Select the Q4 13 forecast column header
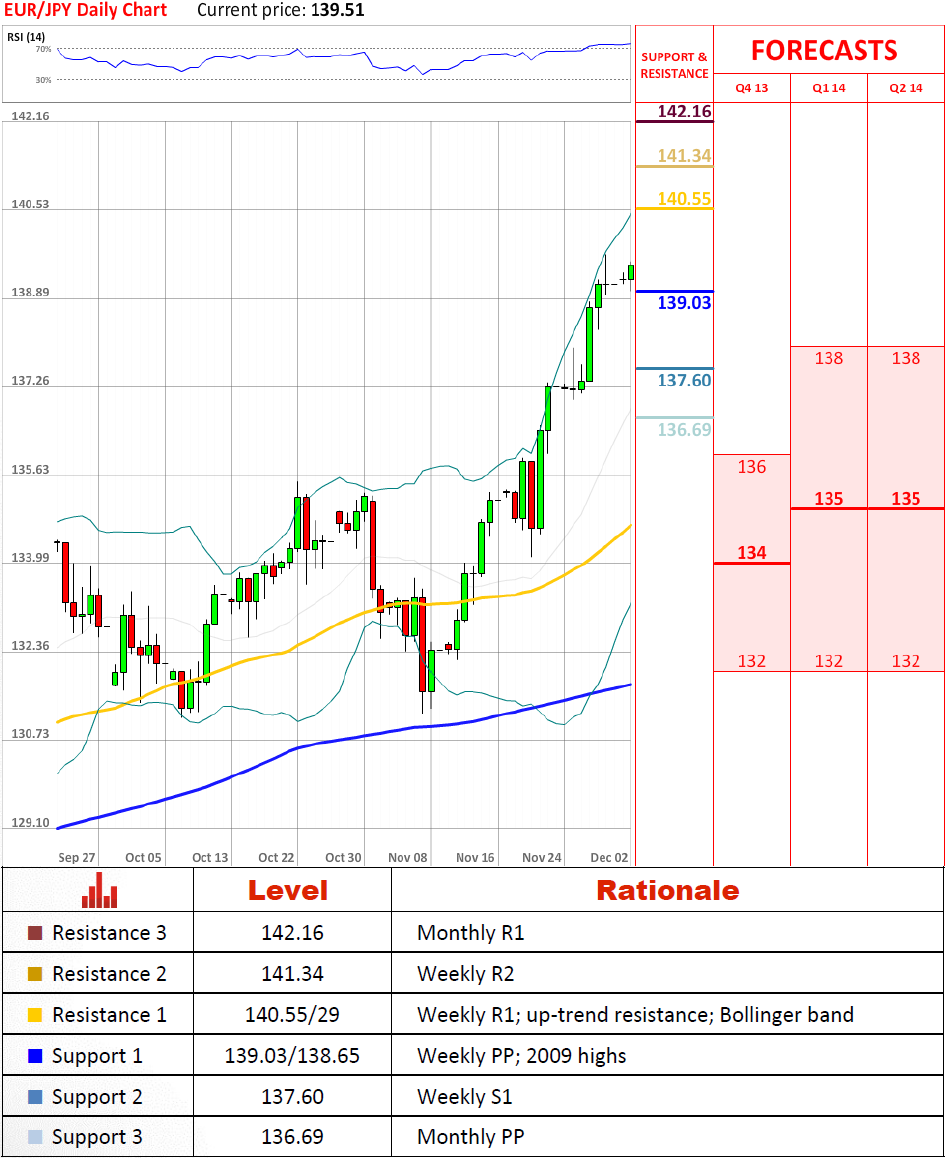 [752, 88]
